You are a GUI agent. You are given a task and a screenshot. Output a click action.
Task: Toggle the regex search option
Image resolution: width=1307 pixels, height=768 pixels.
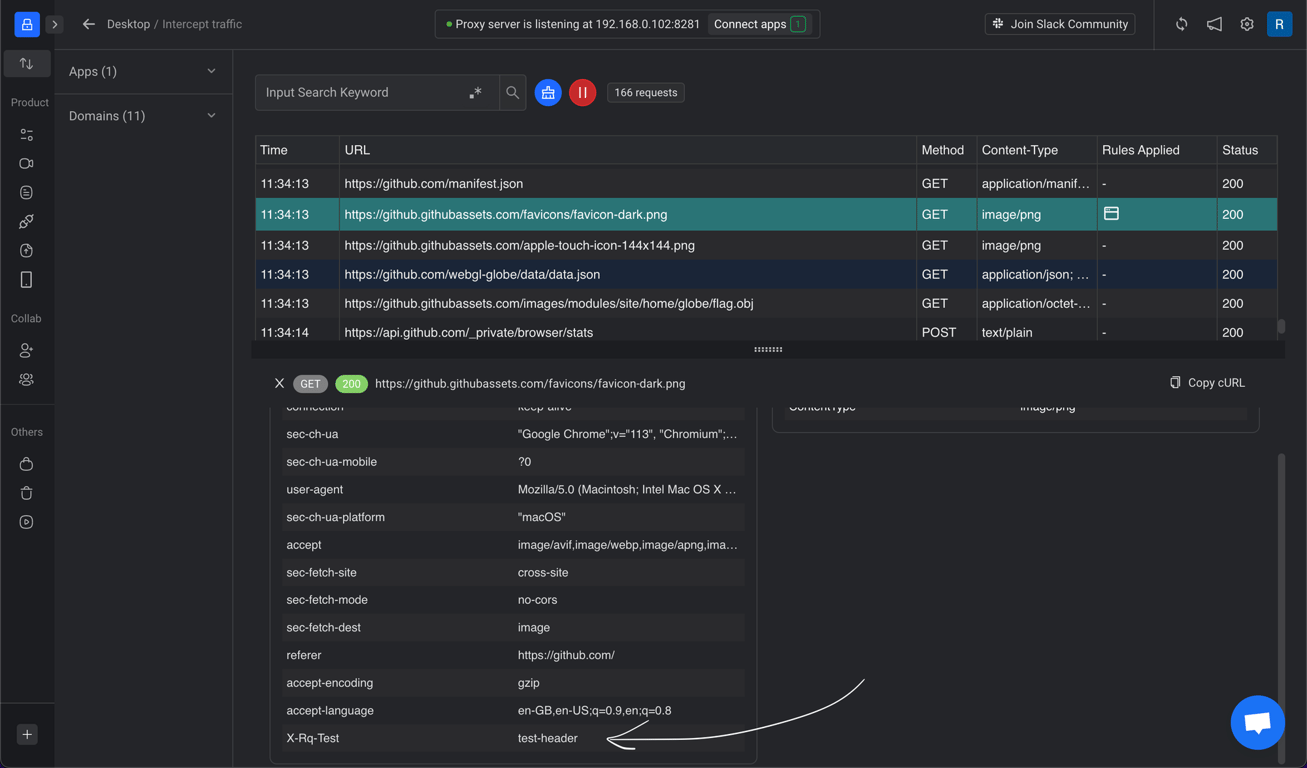tap(476, 93)
